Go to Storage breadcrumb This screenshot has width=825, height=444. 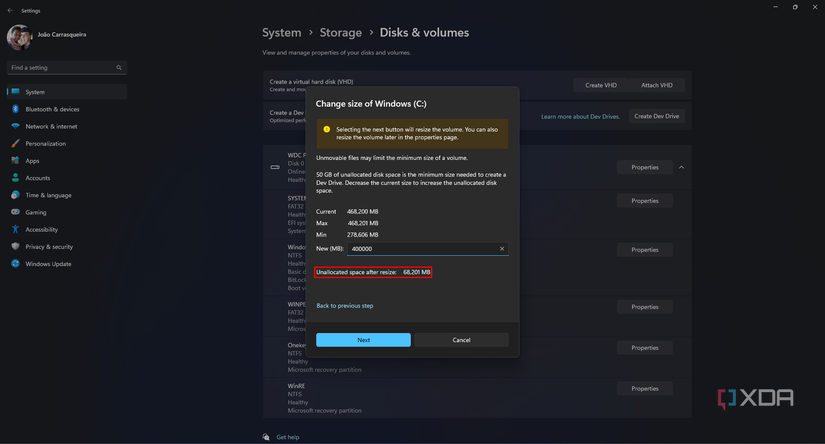(340, 33)
